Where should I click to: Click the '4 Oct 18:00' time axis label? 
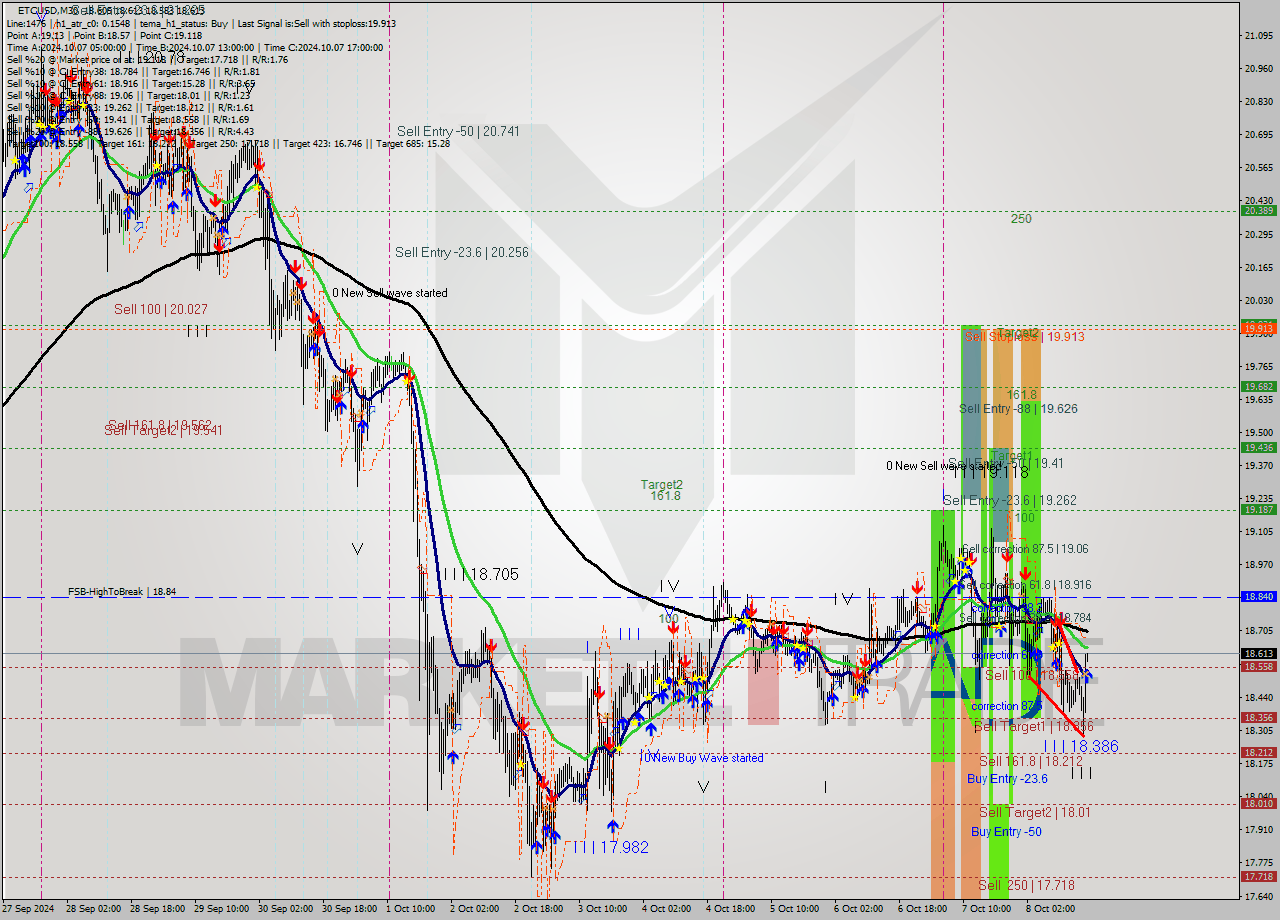coord(730,910)
